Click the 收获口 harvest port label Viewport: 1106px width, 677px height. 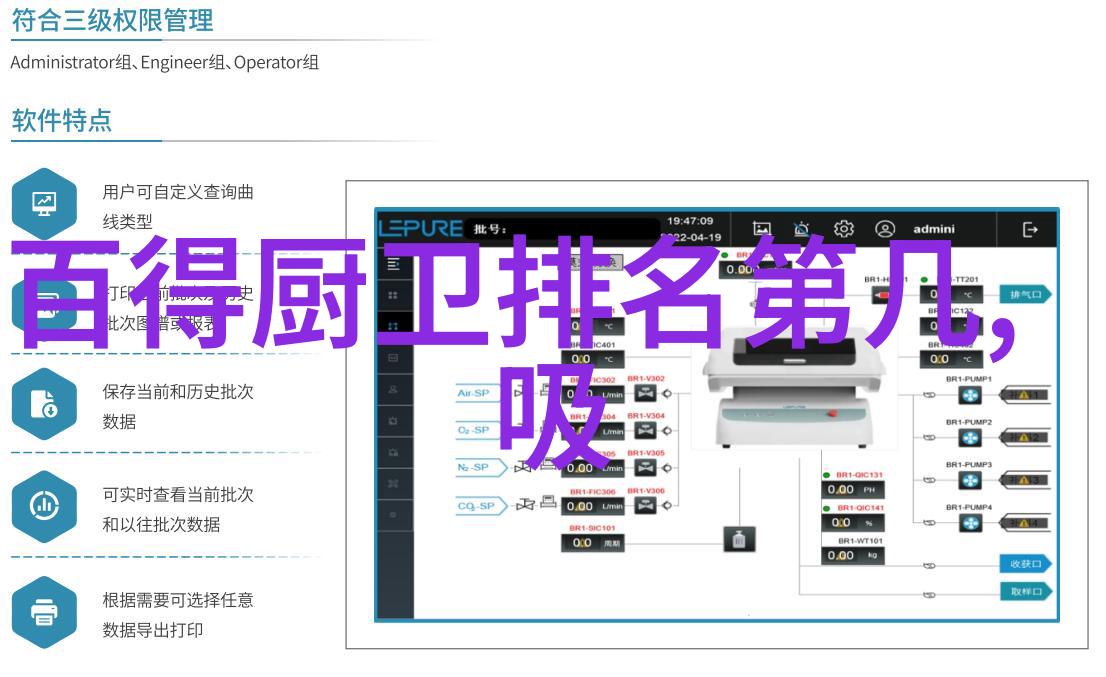[1025, 563]
